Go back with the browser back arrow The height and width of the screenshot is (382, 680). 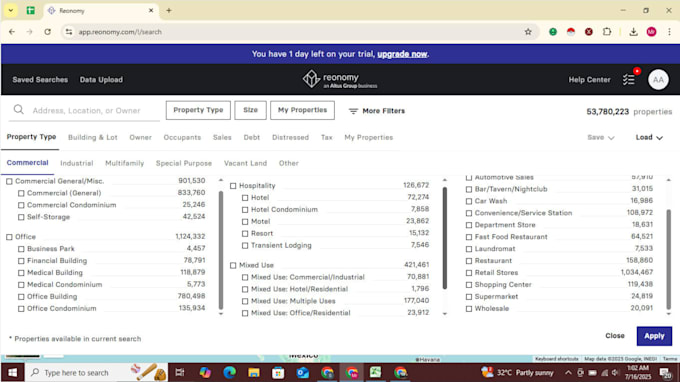[x=12, y=32]
